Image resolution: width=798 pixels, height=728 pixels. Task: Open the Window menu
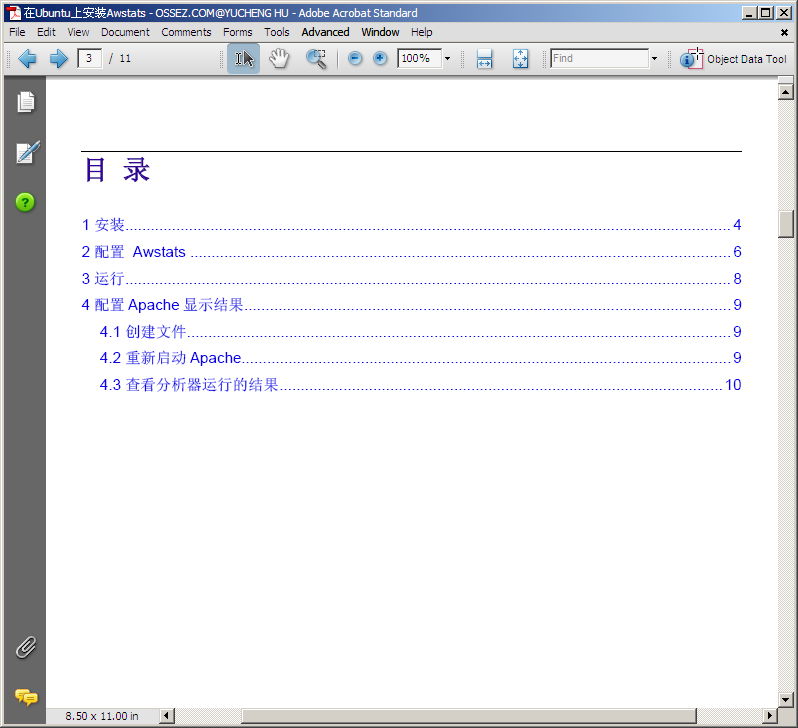tap(380, 32)
